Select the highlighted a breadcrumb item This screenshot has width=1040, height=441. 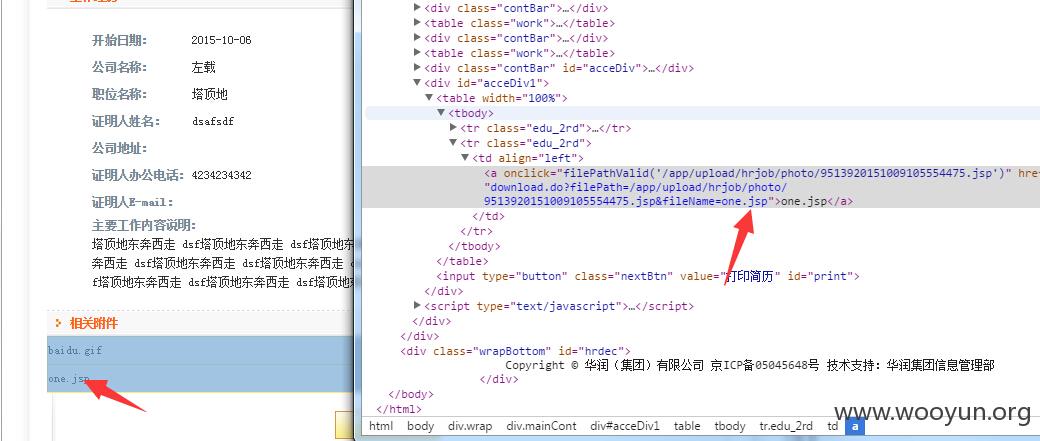tap(855, 426)
